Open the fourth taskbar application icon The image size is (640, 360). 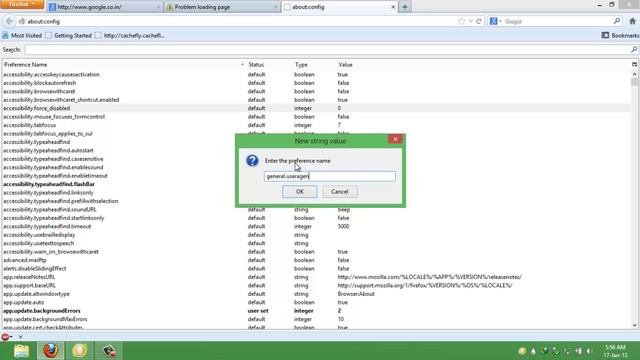[x=109, y=351]
